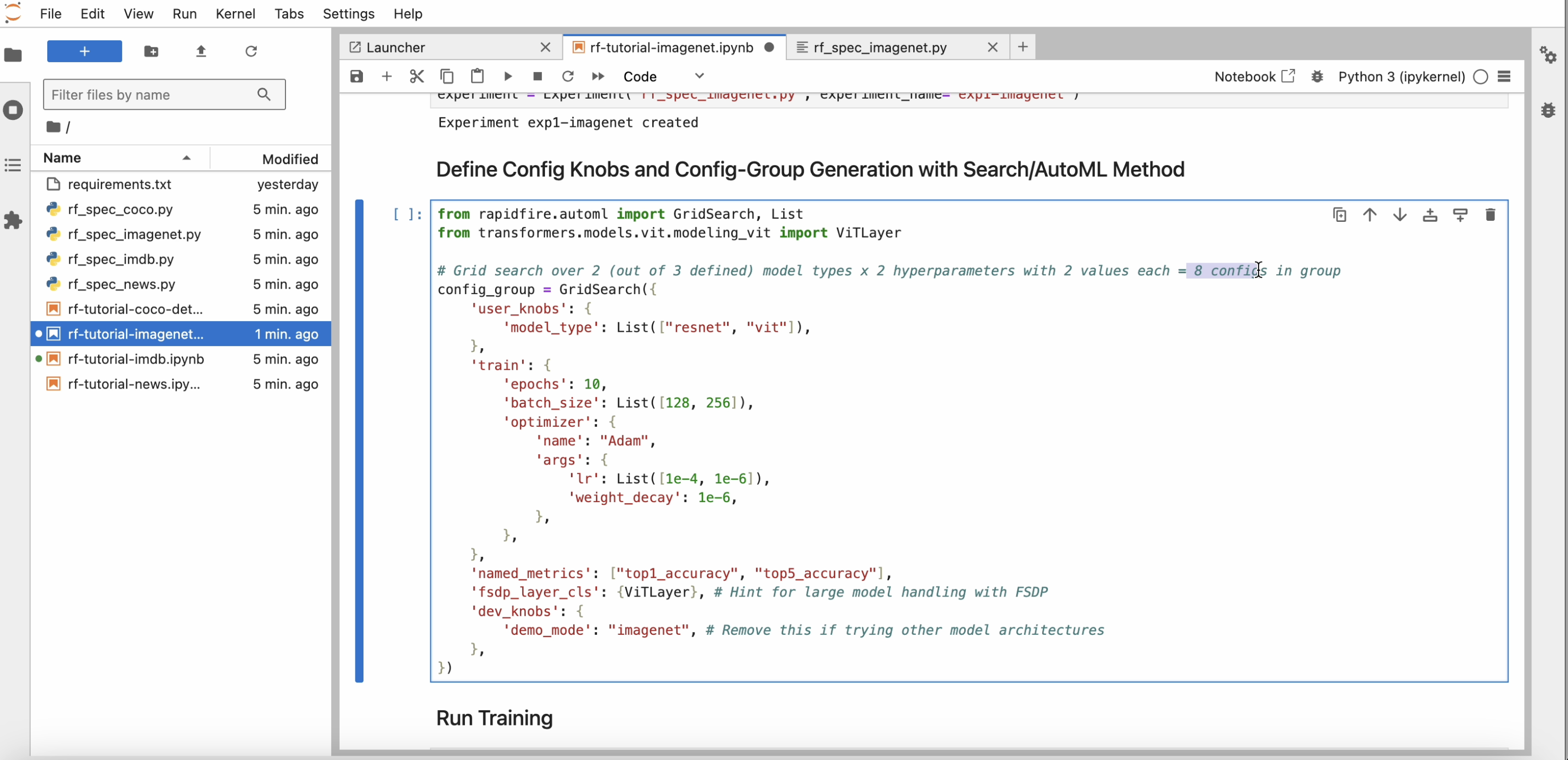Insert a cell below with toolbar plus
1568x760 pixels.
point(386,76)
